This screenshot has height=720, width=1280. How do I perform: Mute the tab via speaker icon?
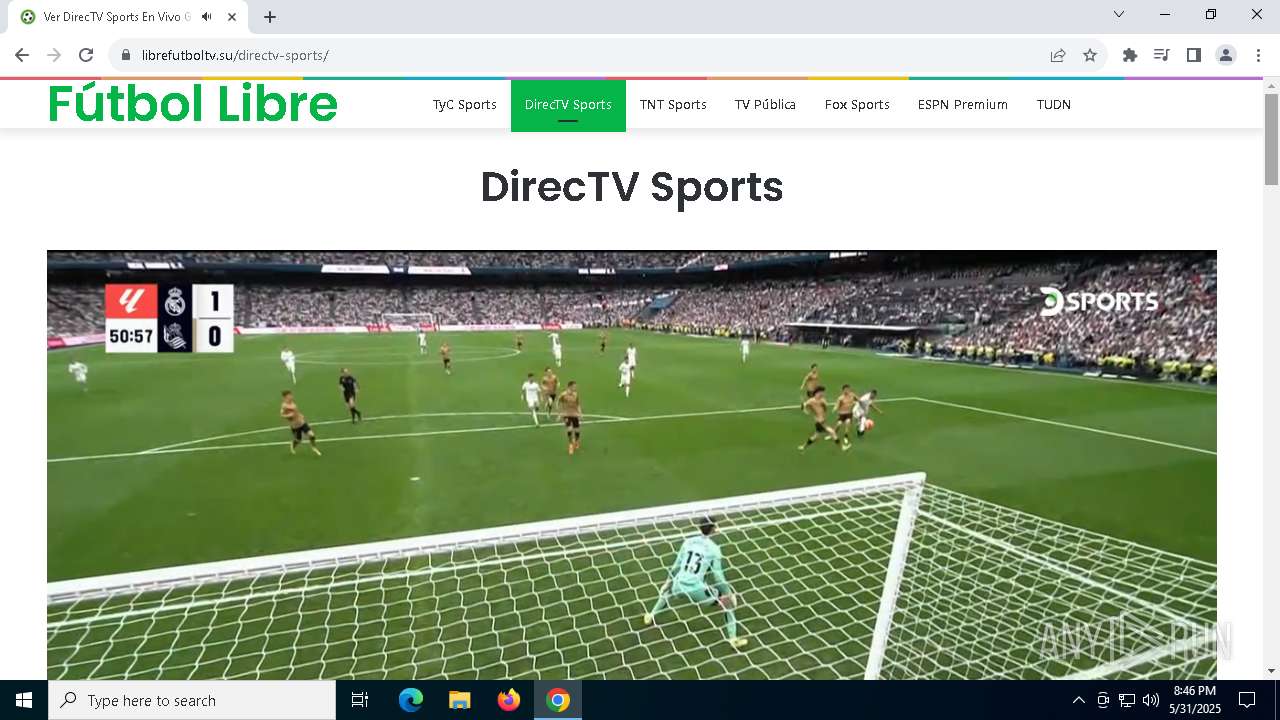(x=207, y=17)
